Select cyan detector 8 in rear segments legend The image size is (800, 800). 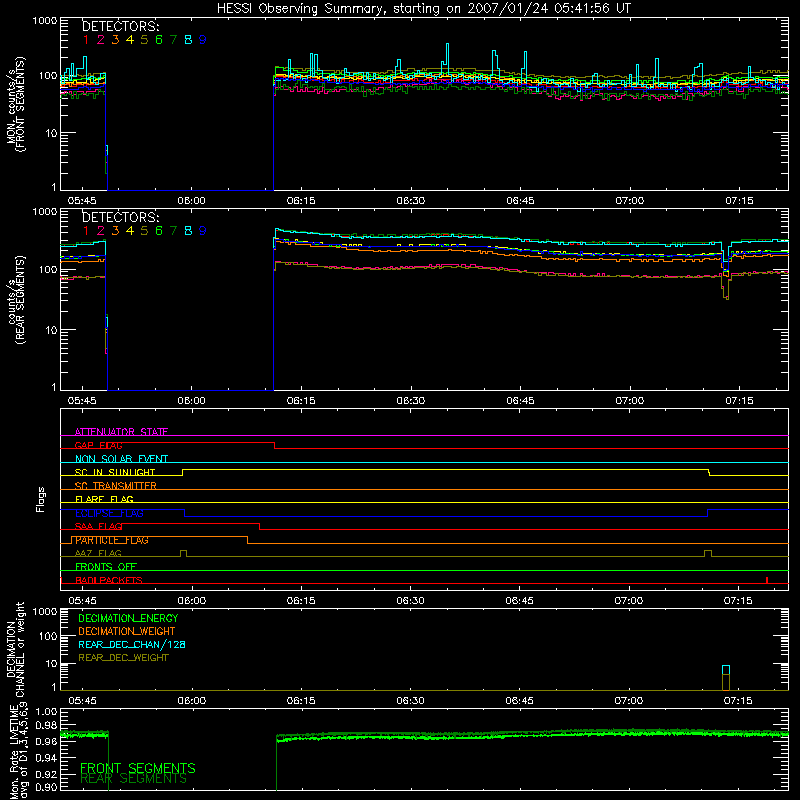(188, 231)
